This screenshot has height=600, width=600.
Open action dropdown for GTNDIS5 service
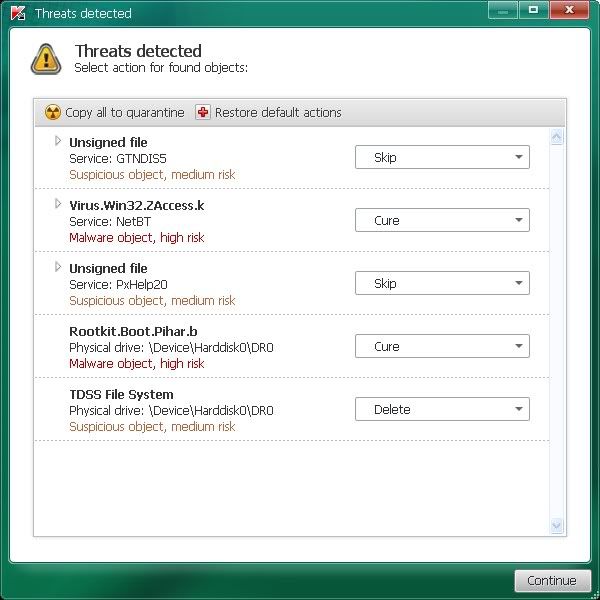(442, 157)
